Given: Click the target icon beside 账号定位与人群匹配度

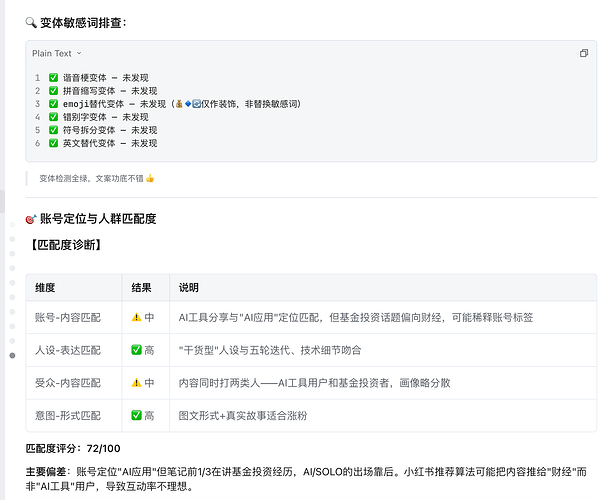Looking at the screenshot, I should pyautogui.click(x=31, y=219).
